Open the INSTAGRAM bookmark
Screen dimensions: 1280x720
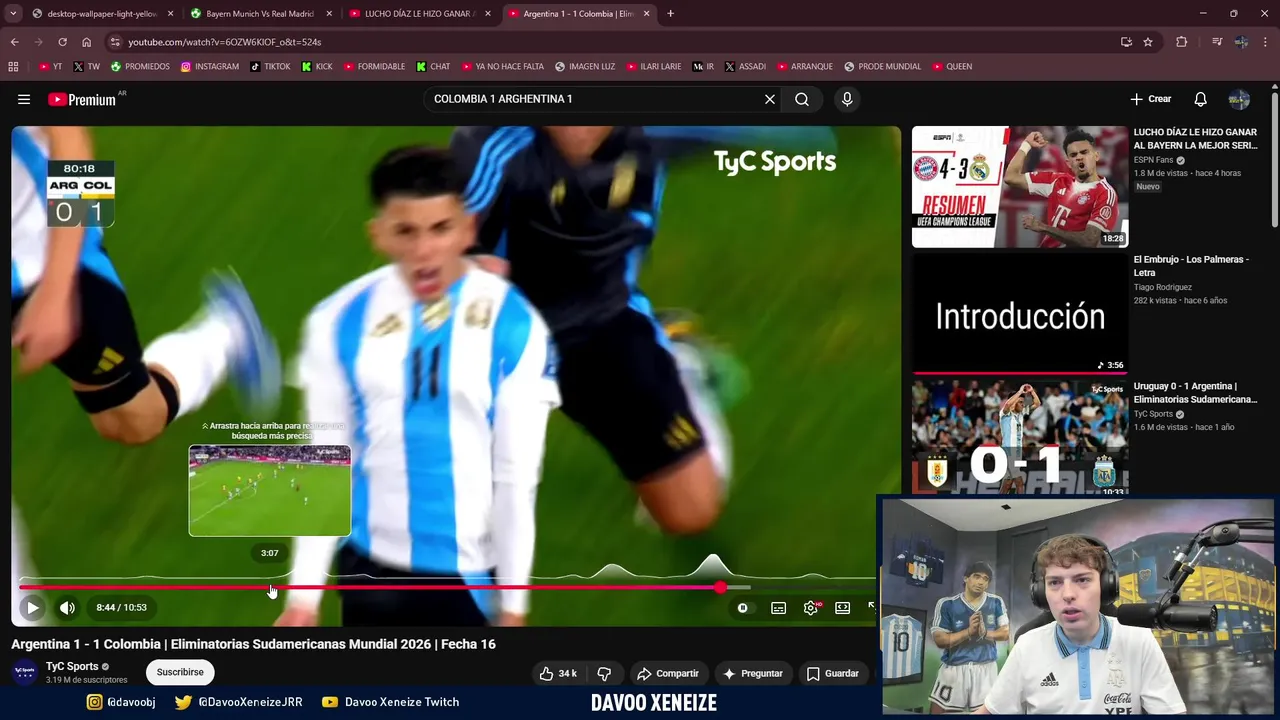tap(210, 67)
